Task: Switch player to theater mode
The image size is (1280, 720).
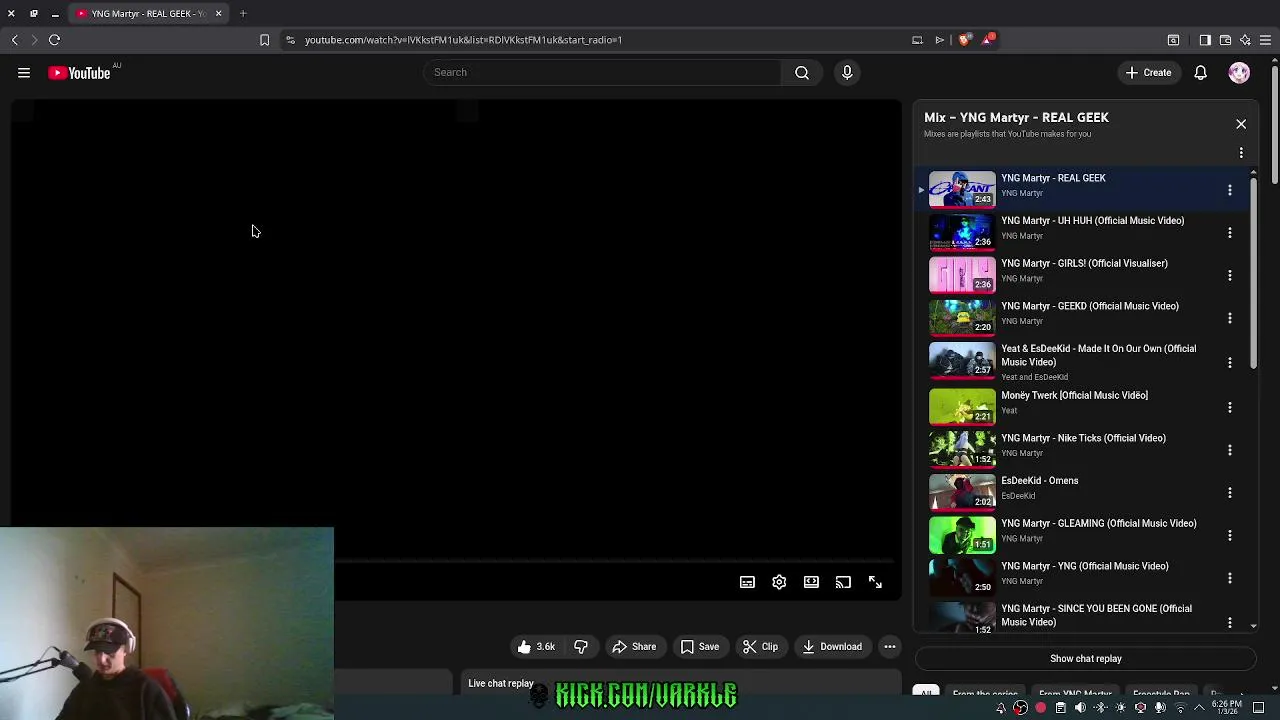Action: [811, 582]
